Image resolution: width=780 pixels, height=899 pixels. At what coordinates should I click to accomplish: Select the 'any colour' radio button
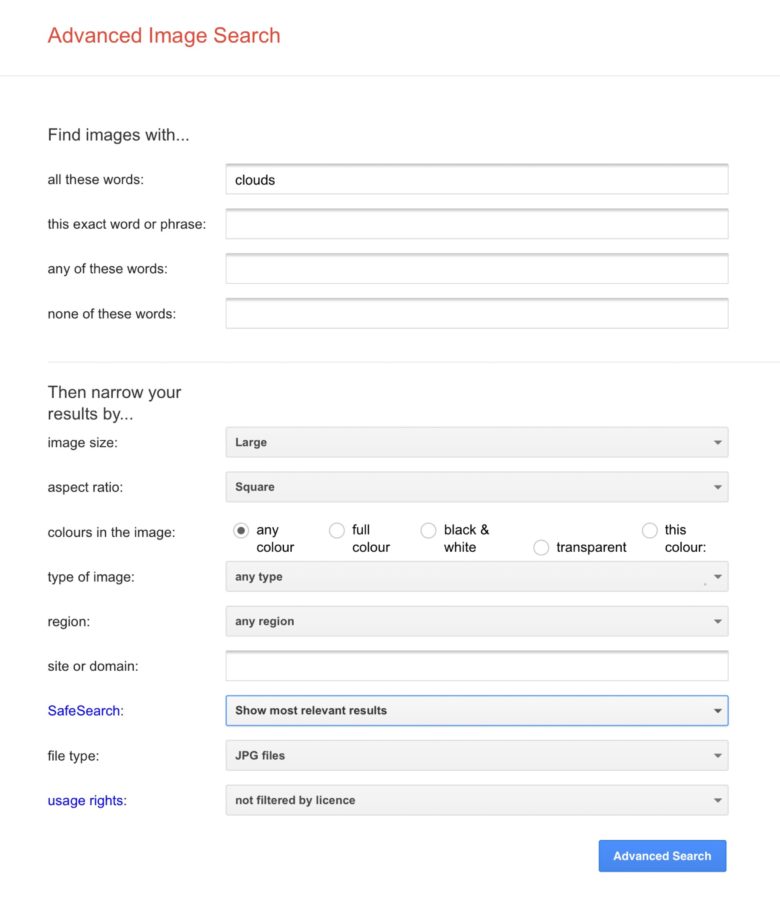coord(239,530)
